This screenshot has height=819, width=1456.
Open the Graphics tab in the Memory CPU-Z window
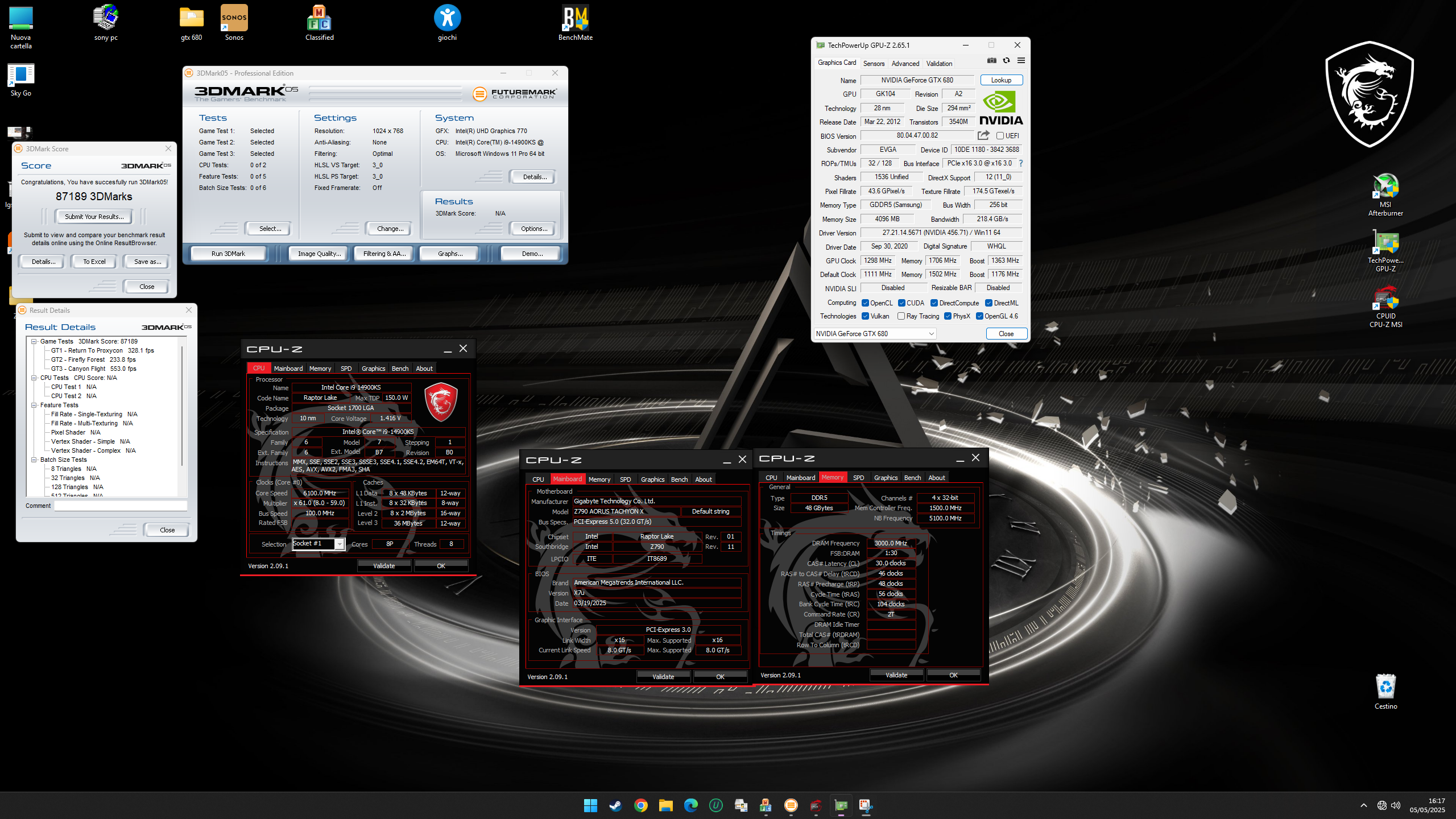pyautogui.click(x=886, y=478)
